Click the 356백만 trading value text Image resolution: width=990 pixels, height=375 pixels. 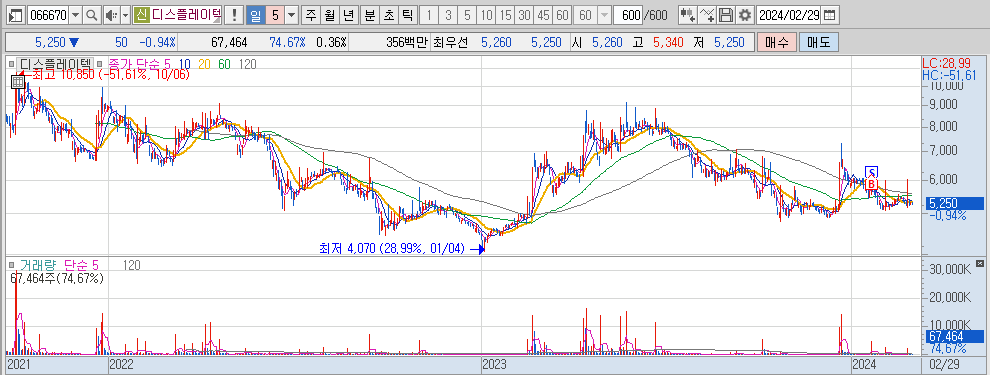coord(407,42)
